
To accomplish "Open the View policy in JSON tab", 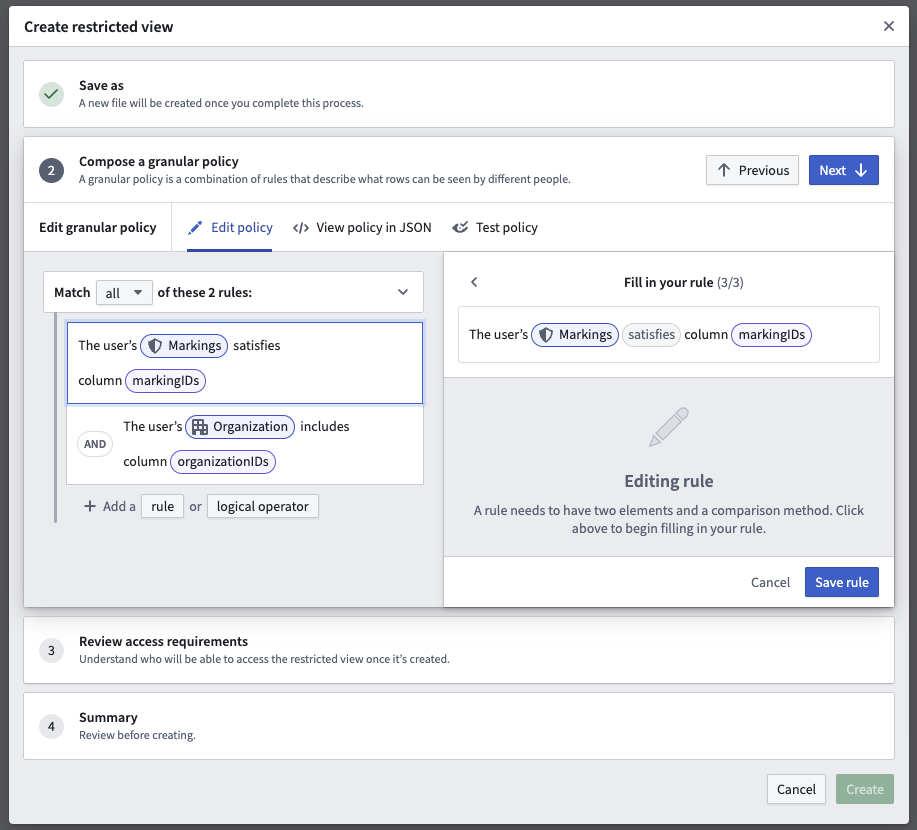I will [362, 228].
